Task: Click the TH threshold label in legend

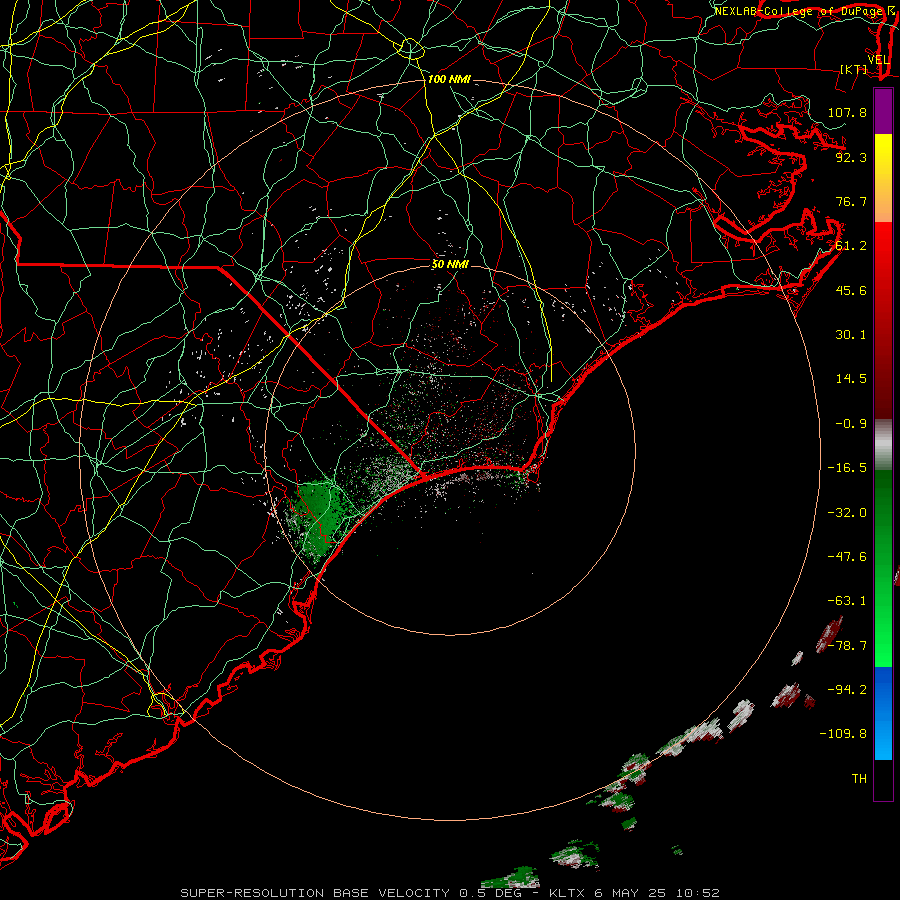Action: pyautogui.click(x=859, y=778)
